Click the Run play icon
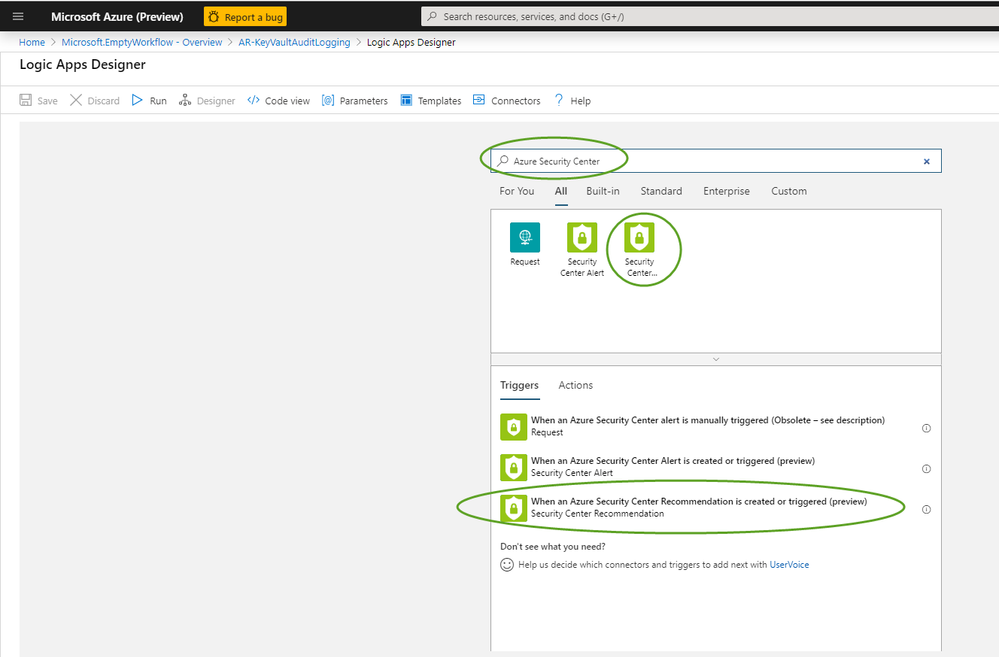This screenshot has height=657, width=999. click(x=137, y=100)
